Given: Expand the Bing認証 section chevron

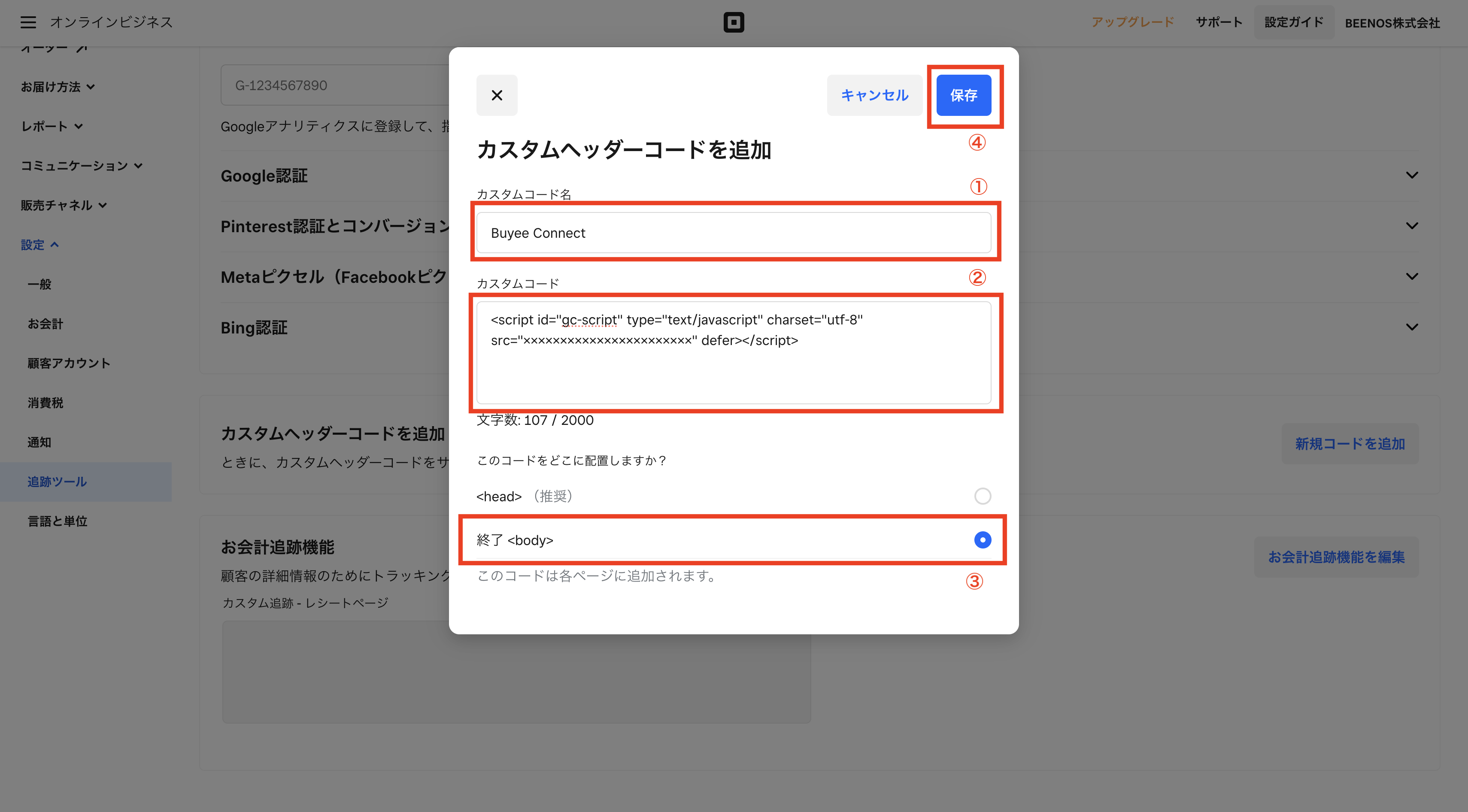Looking at the screenshot, I should click(1412, 327).
